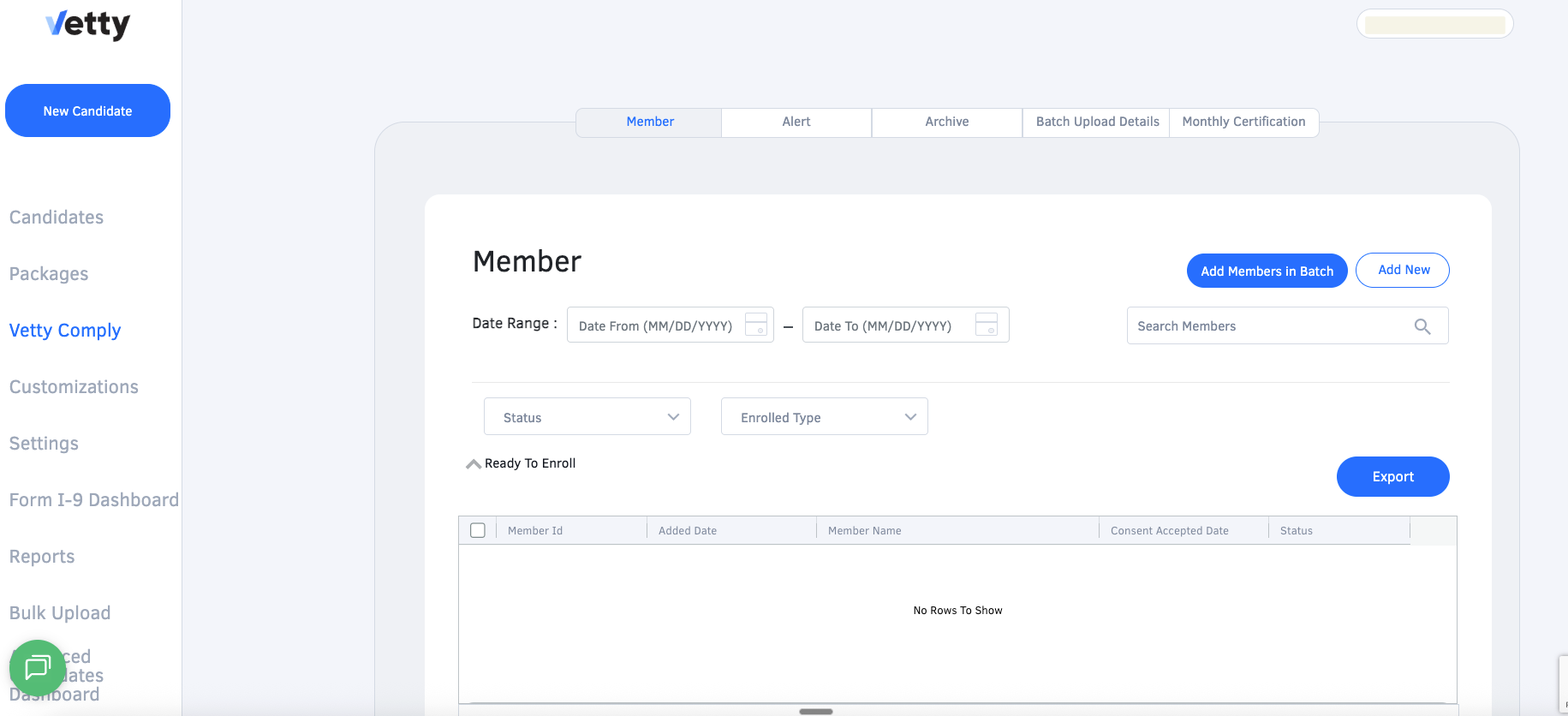Click the New Candidate button
This screenshot has height=716, width=1568.
[87, 110]
